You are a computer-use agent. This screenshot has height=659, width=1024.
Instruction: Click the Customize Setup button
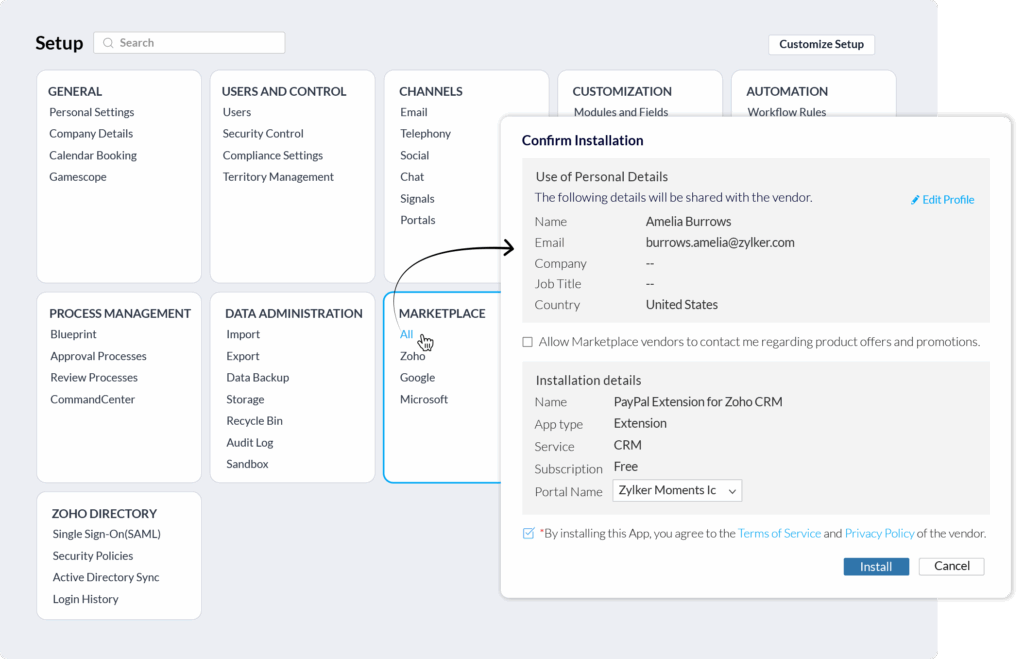click(822, 44)
